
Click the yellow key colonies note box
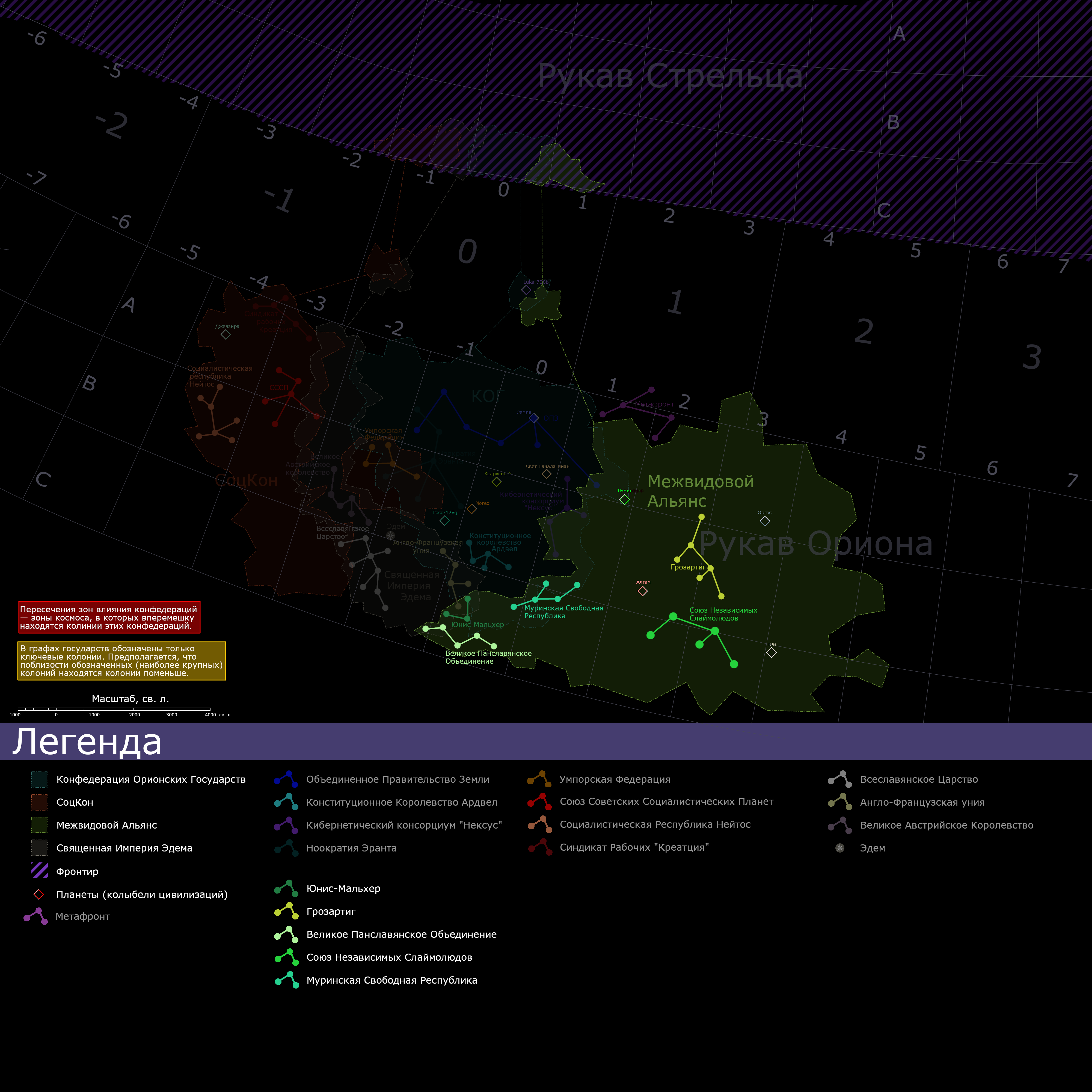121,661
